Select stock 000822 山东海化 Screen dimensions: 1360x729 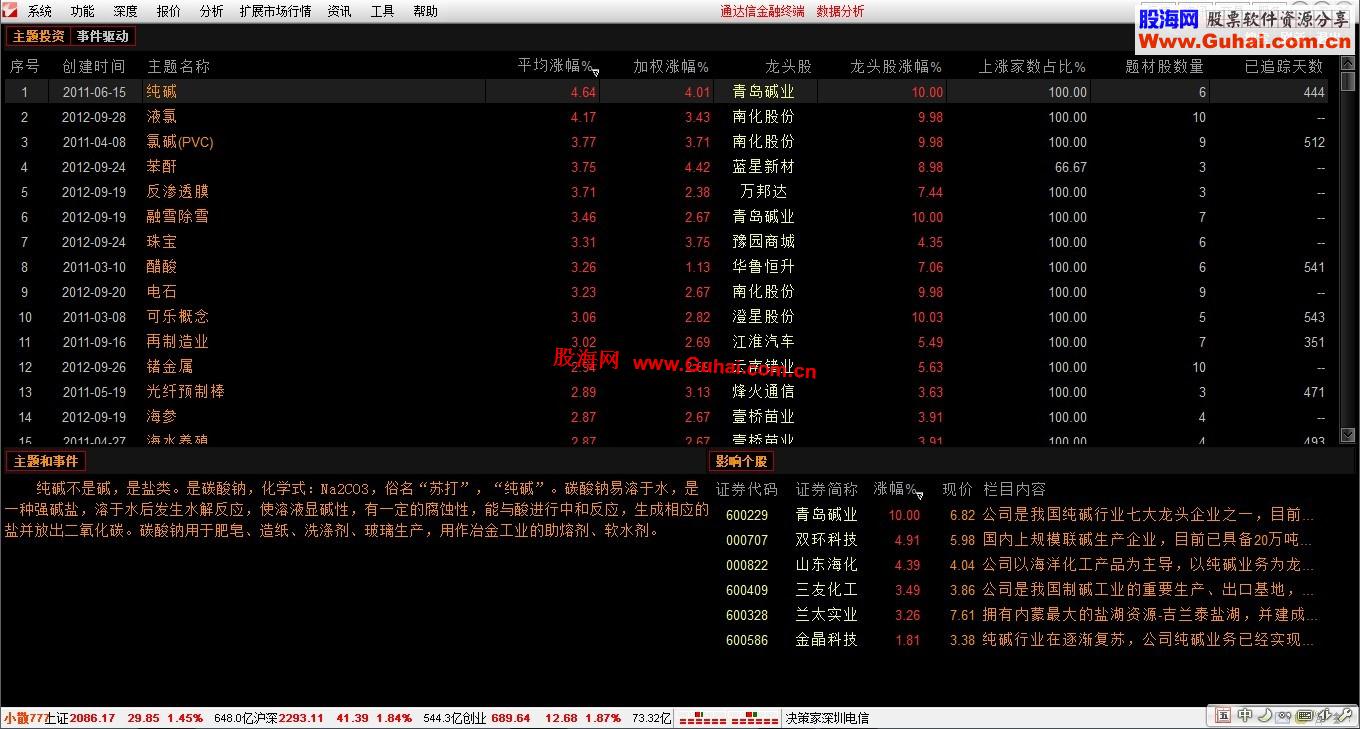point(1020,564)
